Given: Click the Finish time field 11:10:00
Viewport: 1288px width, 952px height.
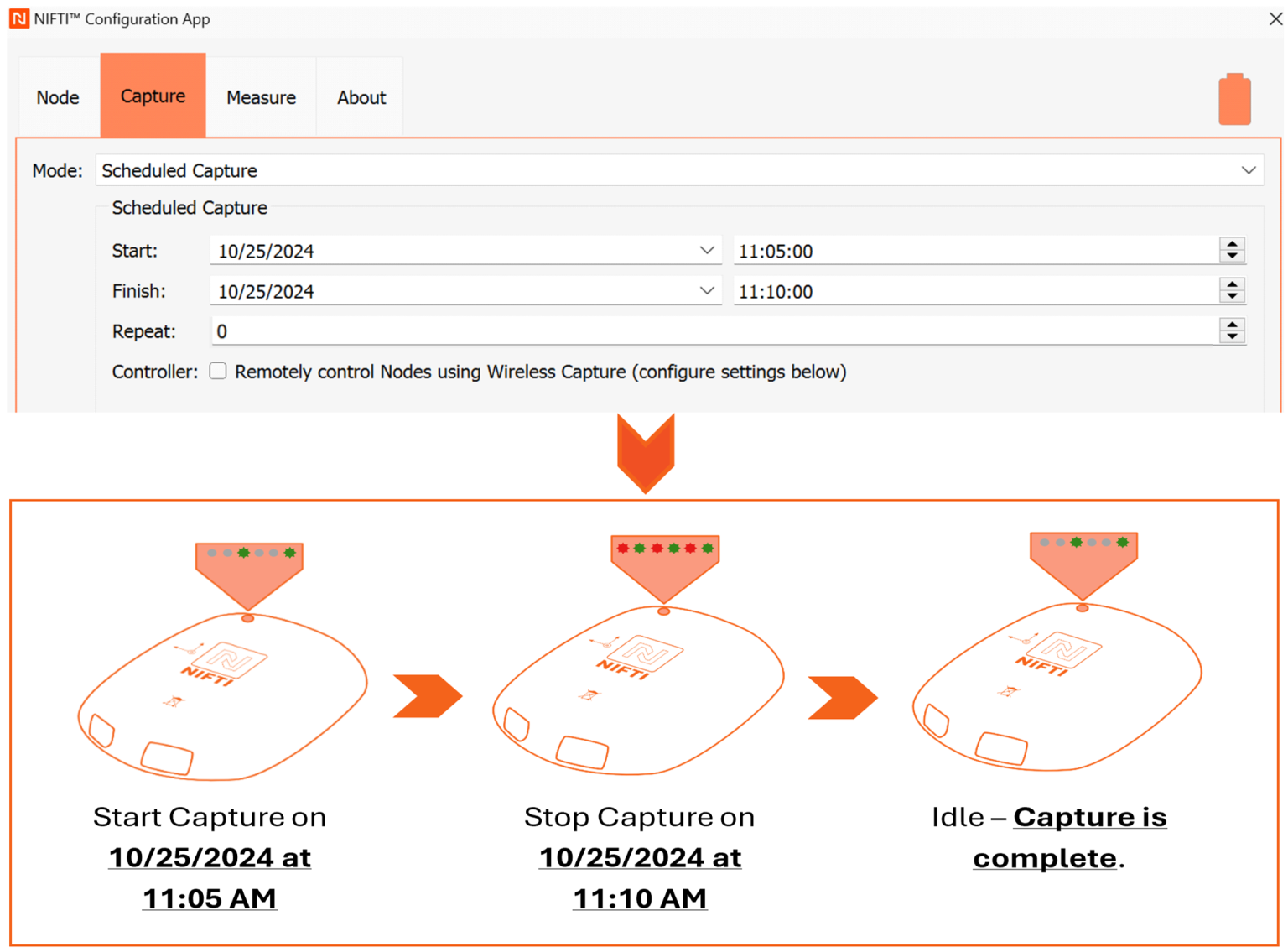Looking at the screenshot, I should tap(976, 291).
